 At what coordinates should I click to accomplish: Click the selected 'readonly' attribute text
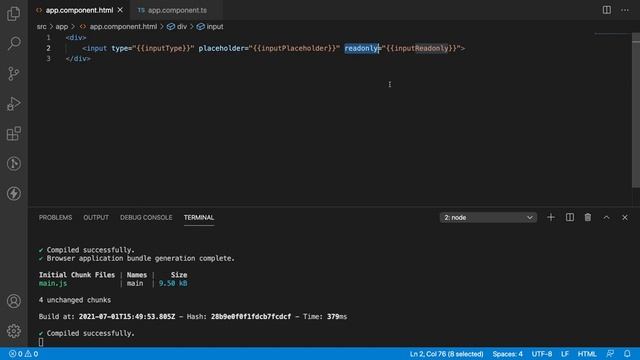[362, 48]
